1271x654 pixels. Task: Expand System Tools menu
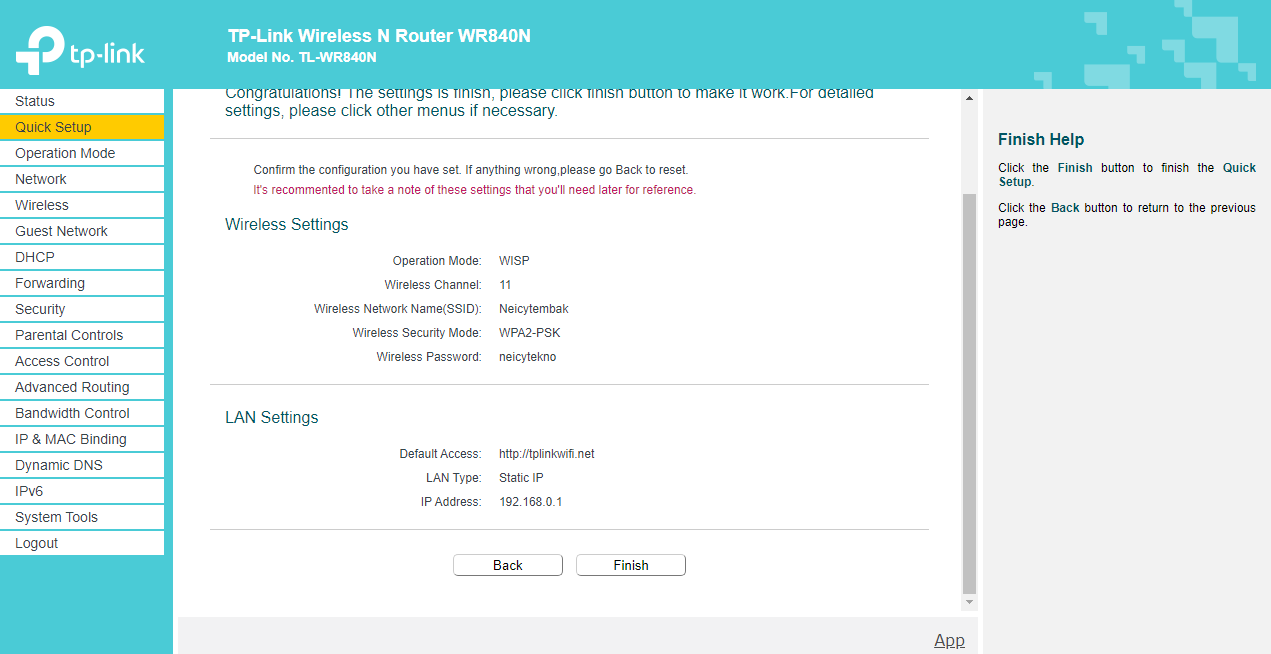pos(82,517)
